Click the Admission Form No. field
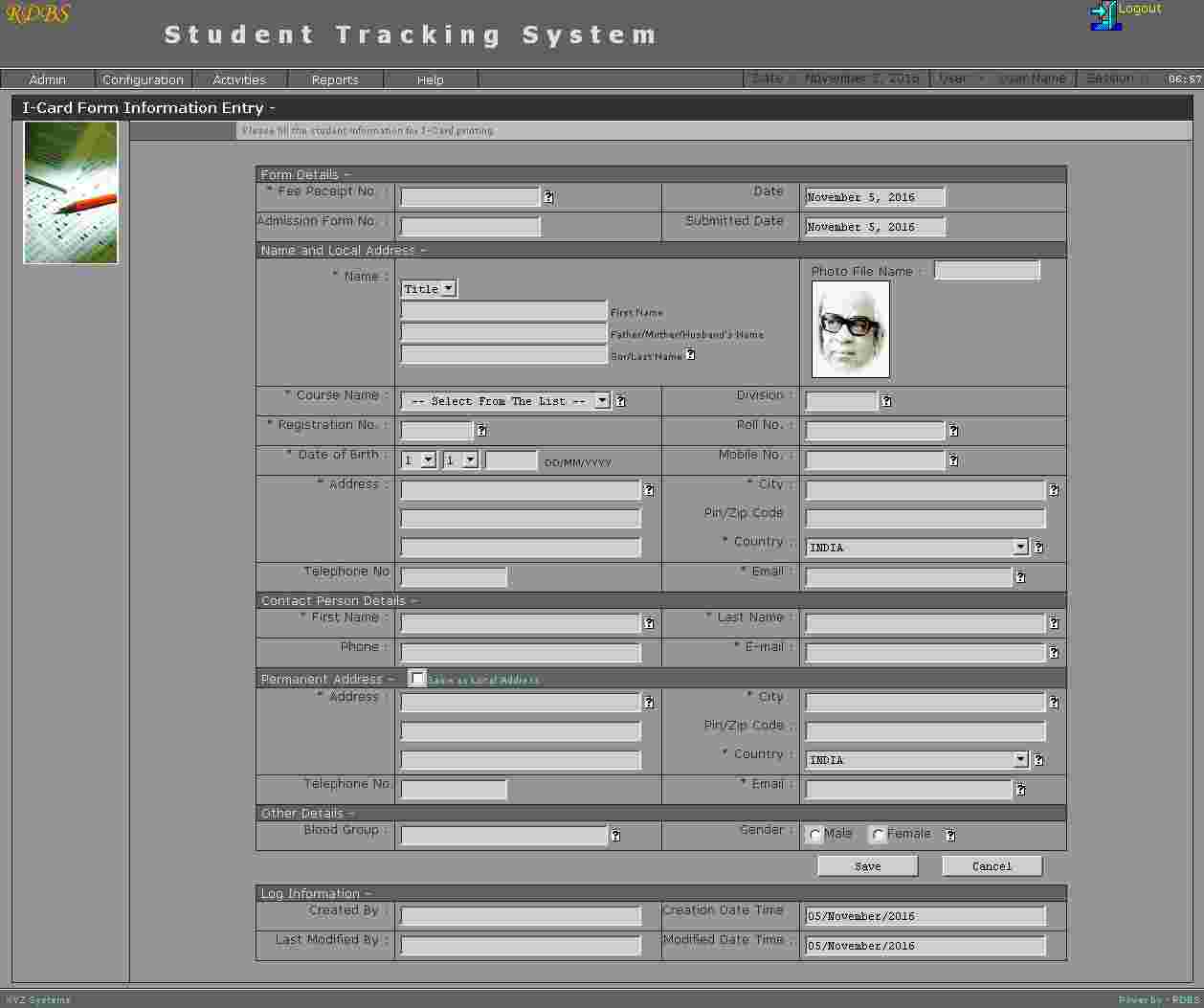This screenshot has width=1204, height=1008. 470,227
